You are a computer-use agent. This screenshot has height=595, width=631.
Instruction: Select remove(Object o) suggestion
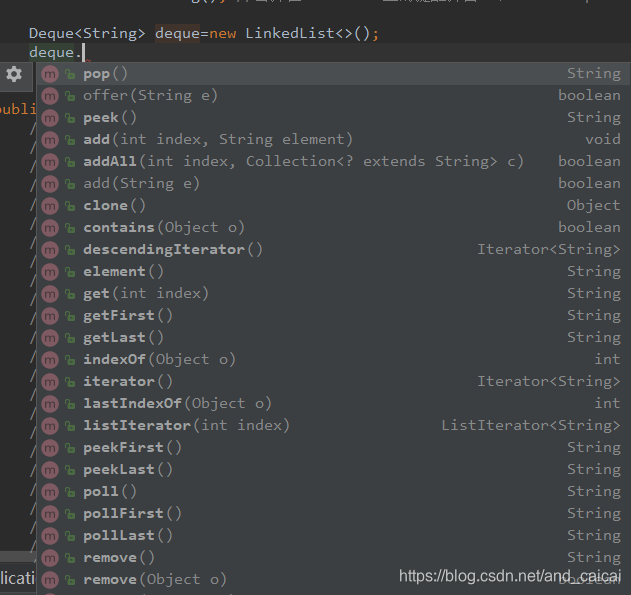(333, 580)
